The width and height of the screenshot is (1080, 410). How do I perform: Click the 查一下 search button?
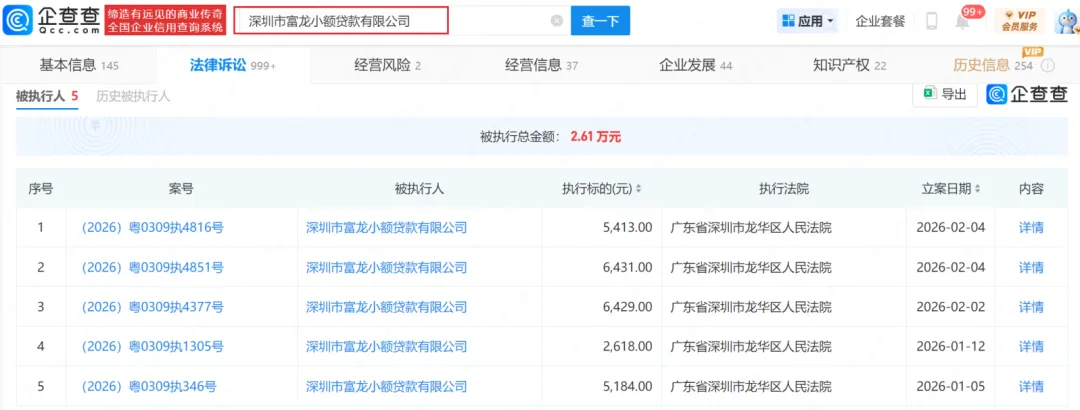[x=600, y=21]
